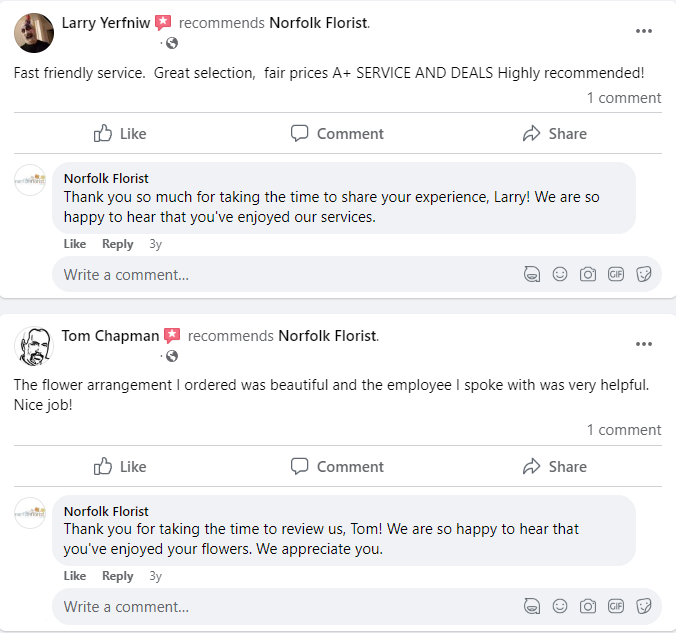Open Tom Chapman's profile picture

click(34, 346)
